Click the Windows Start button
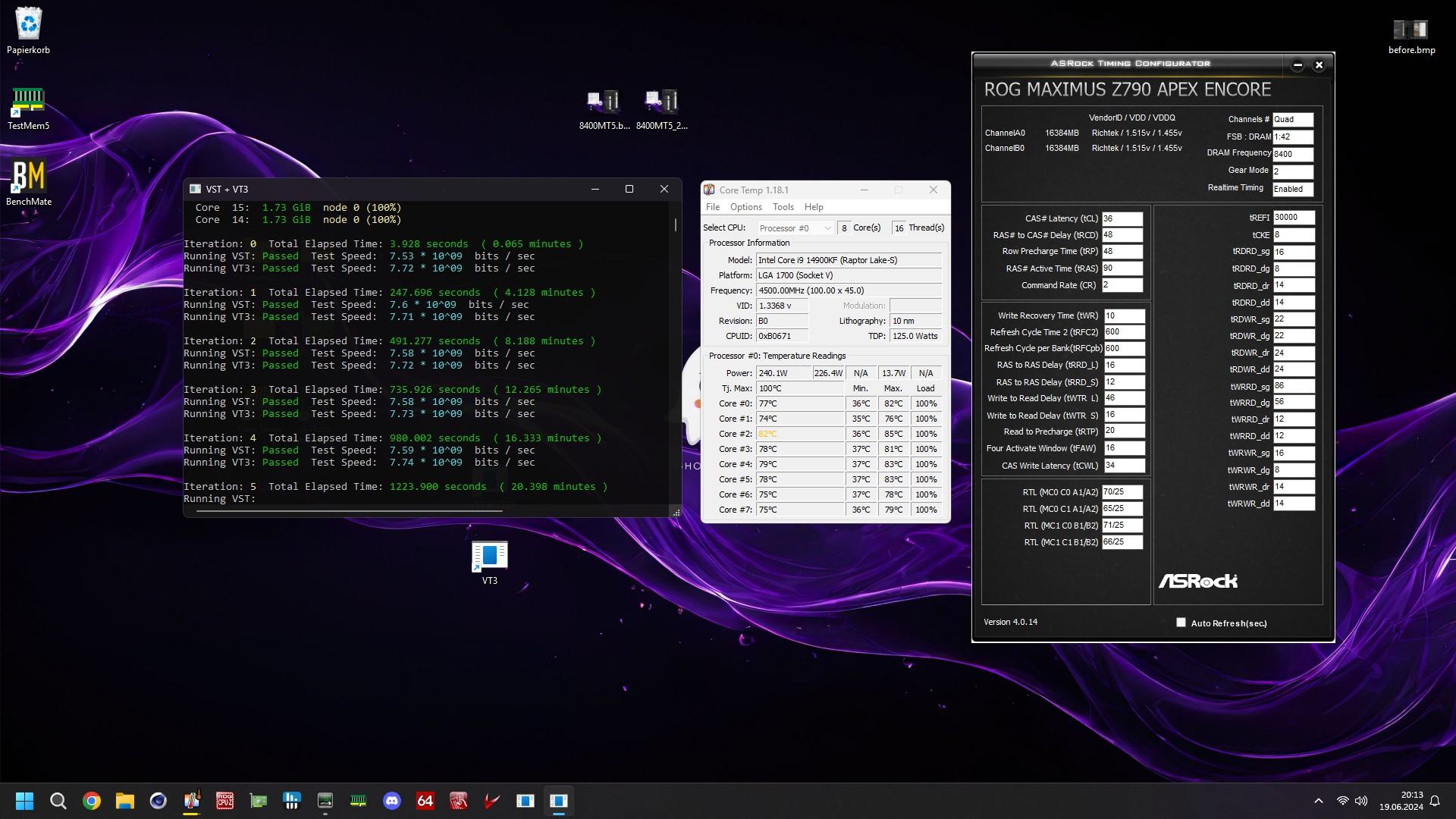The image size is (1456, 819). (24, 801)
